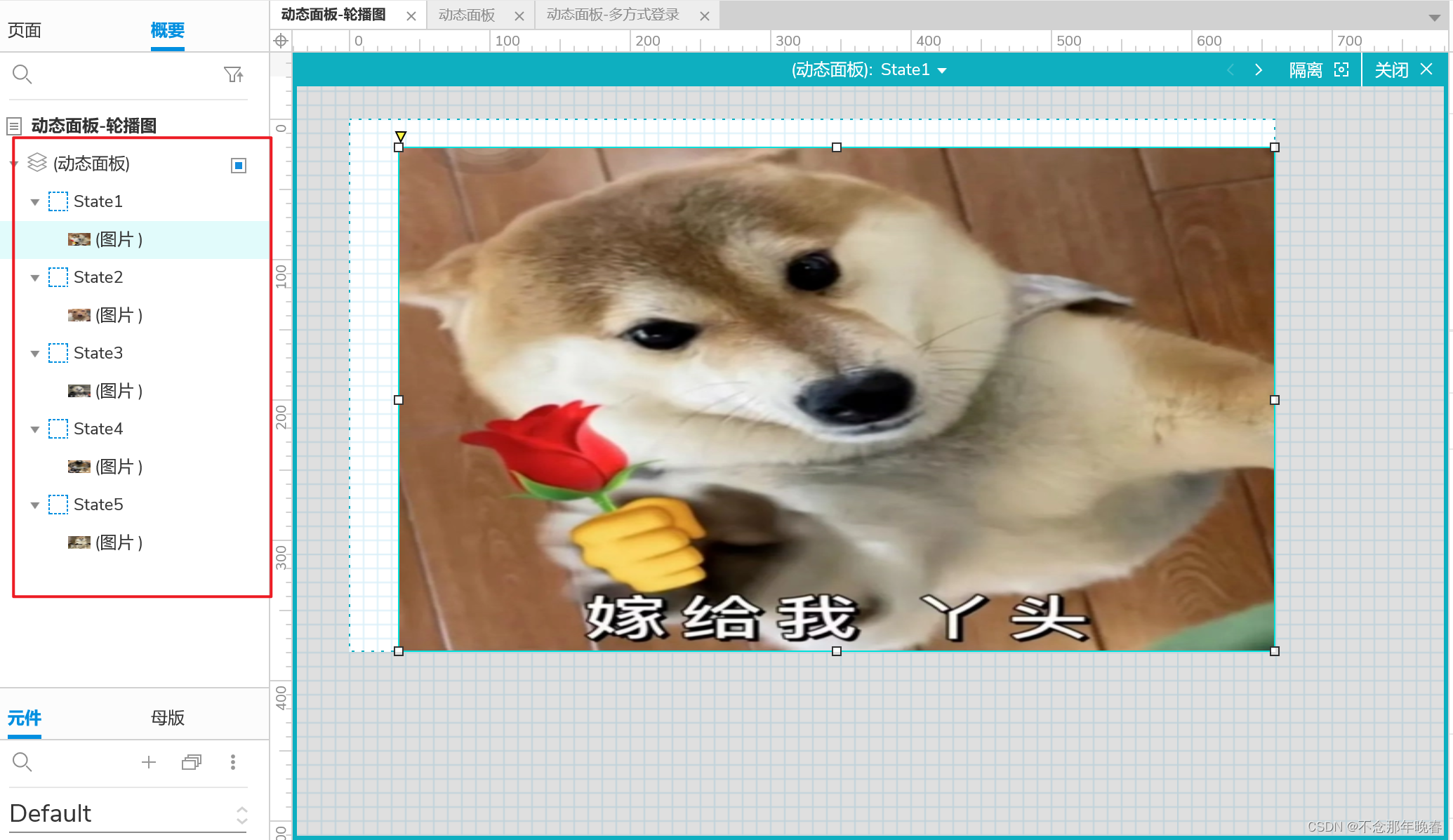Go to next panel state arrow
Screen dimensions: 1453x840
tap(1259, 69)
